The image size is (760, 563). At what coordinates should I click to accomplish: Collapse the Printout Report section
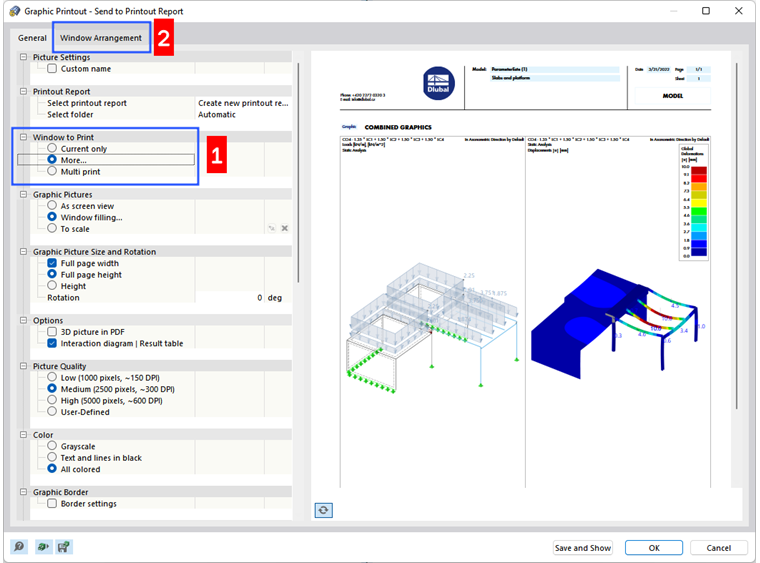(23, 91)
